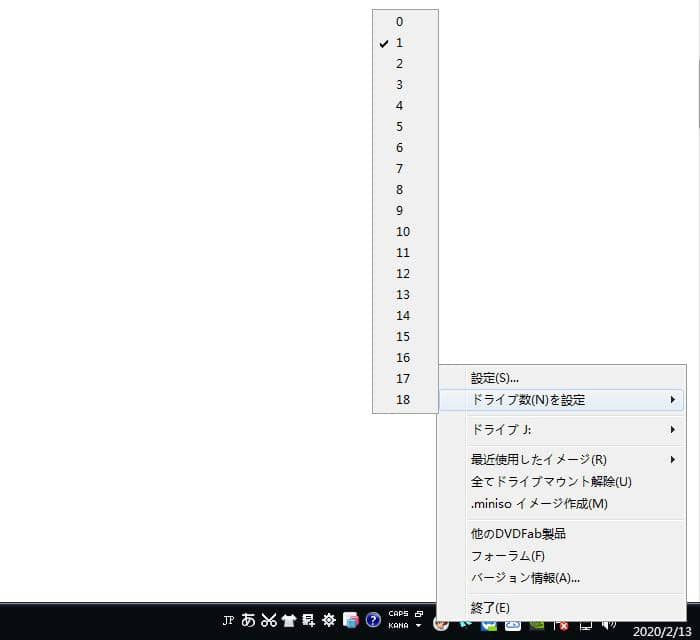Screen dimensions: 700x640
Task: Open 設定(S)... from the context menu
Action: click(x=562, y=378)
